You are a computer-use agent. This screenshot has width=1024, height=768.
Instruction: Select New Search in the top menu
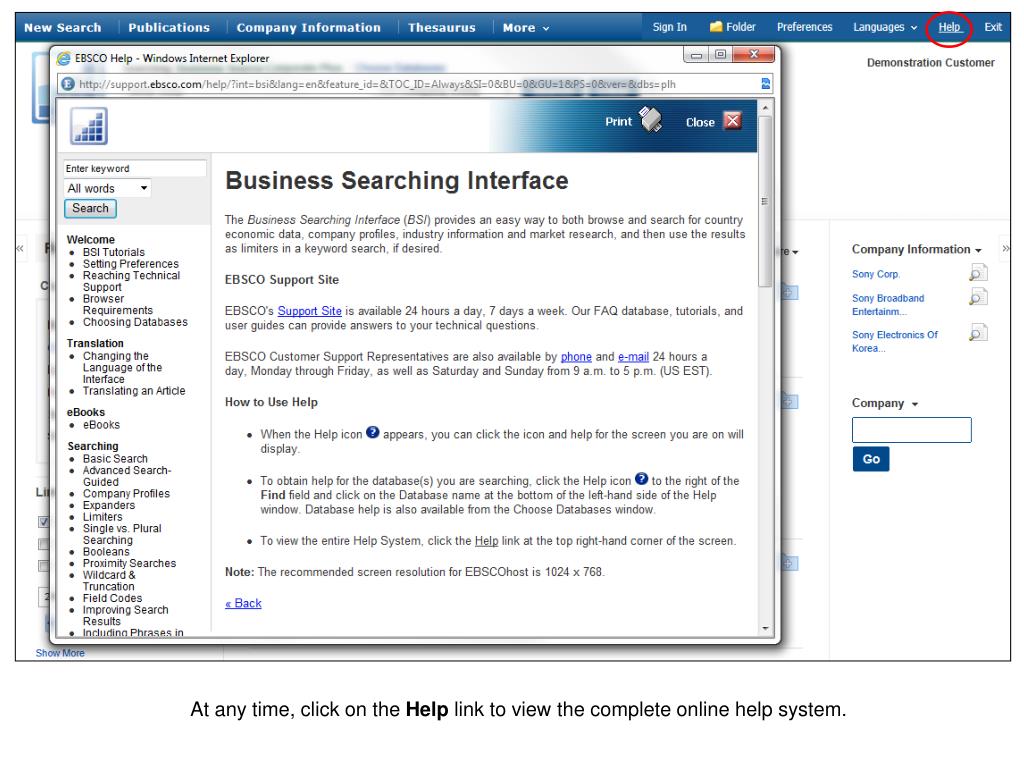[x=63, y=27]
